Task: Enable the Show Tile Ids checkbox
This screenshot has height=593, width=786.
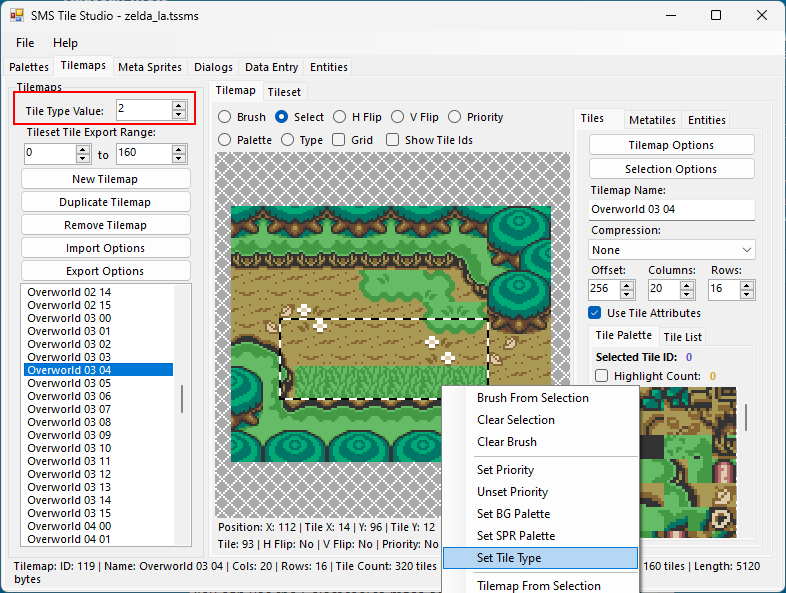Action: click(x=392, y=140)
